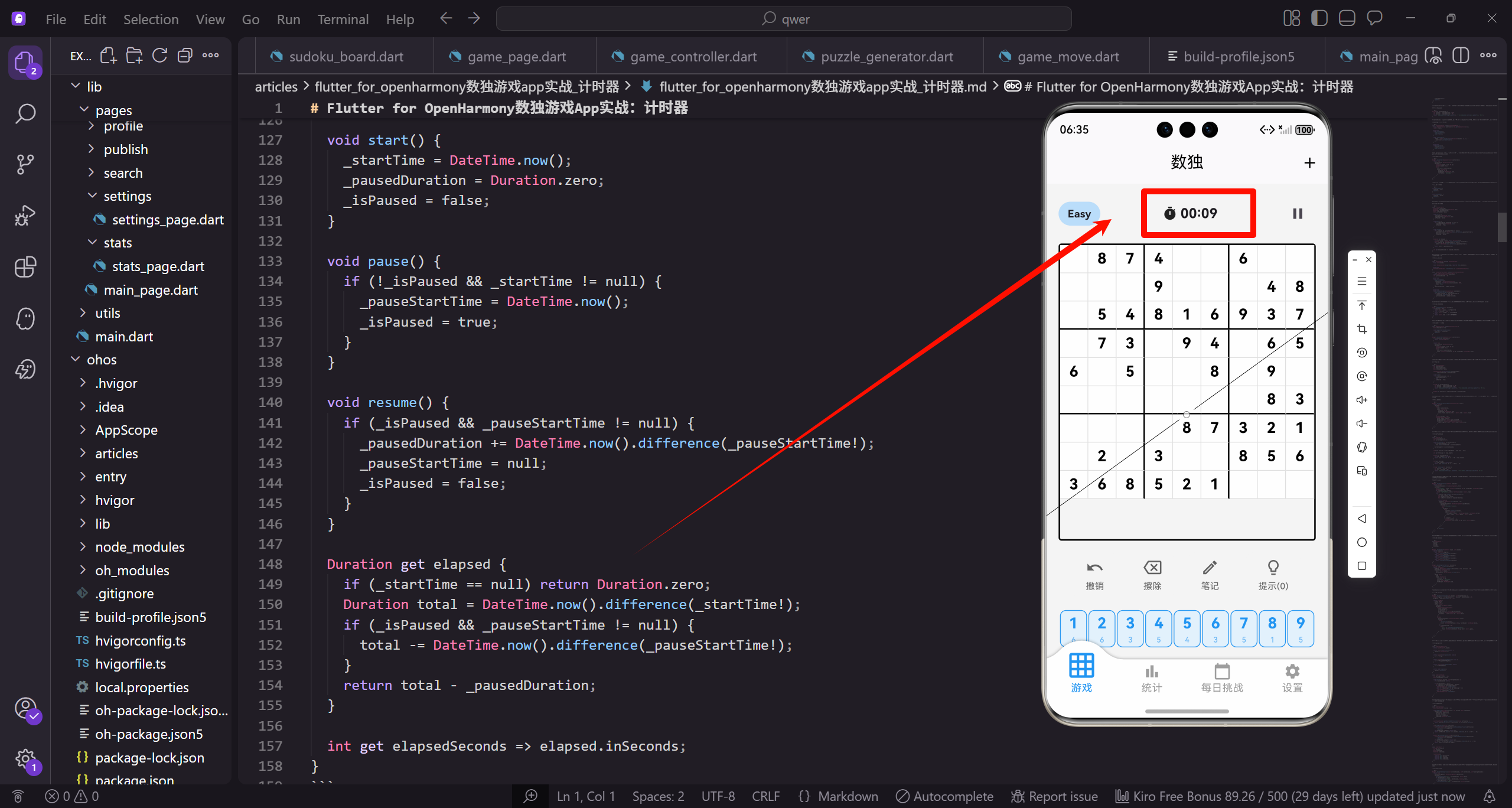Click the back triangle on emulator toolbar
The width and height of the screenshot is (1512, 808).
[x=1362, y=519]
